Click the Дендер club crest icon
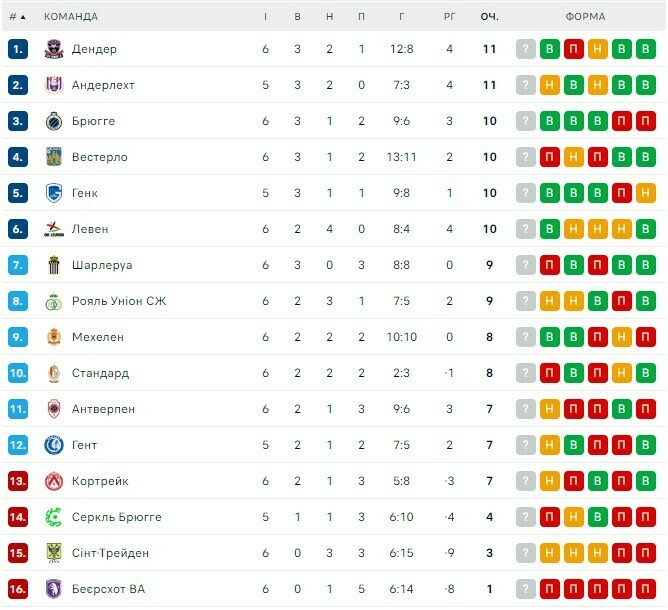 [x=54, y=49]
